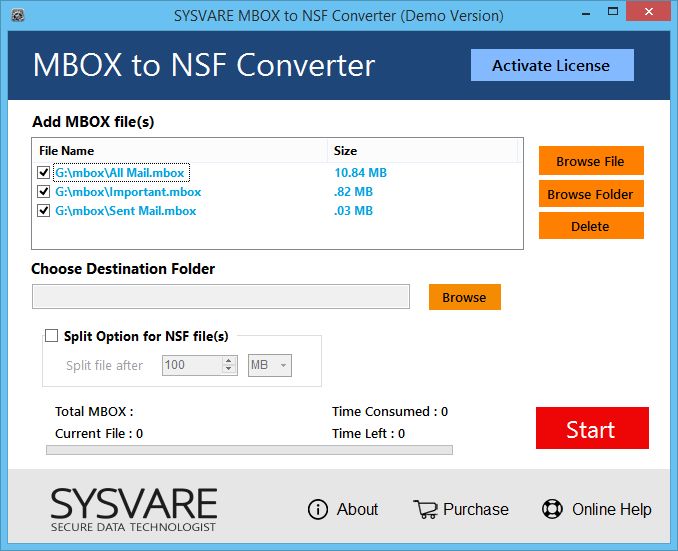Click the Purchase shopping cart icon
The width and height of the screenshot is (678, 551).
(425, 509)
